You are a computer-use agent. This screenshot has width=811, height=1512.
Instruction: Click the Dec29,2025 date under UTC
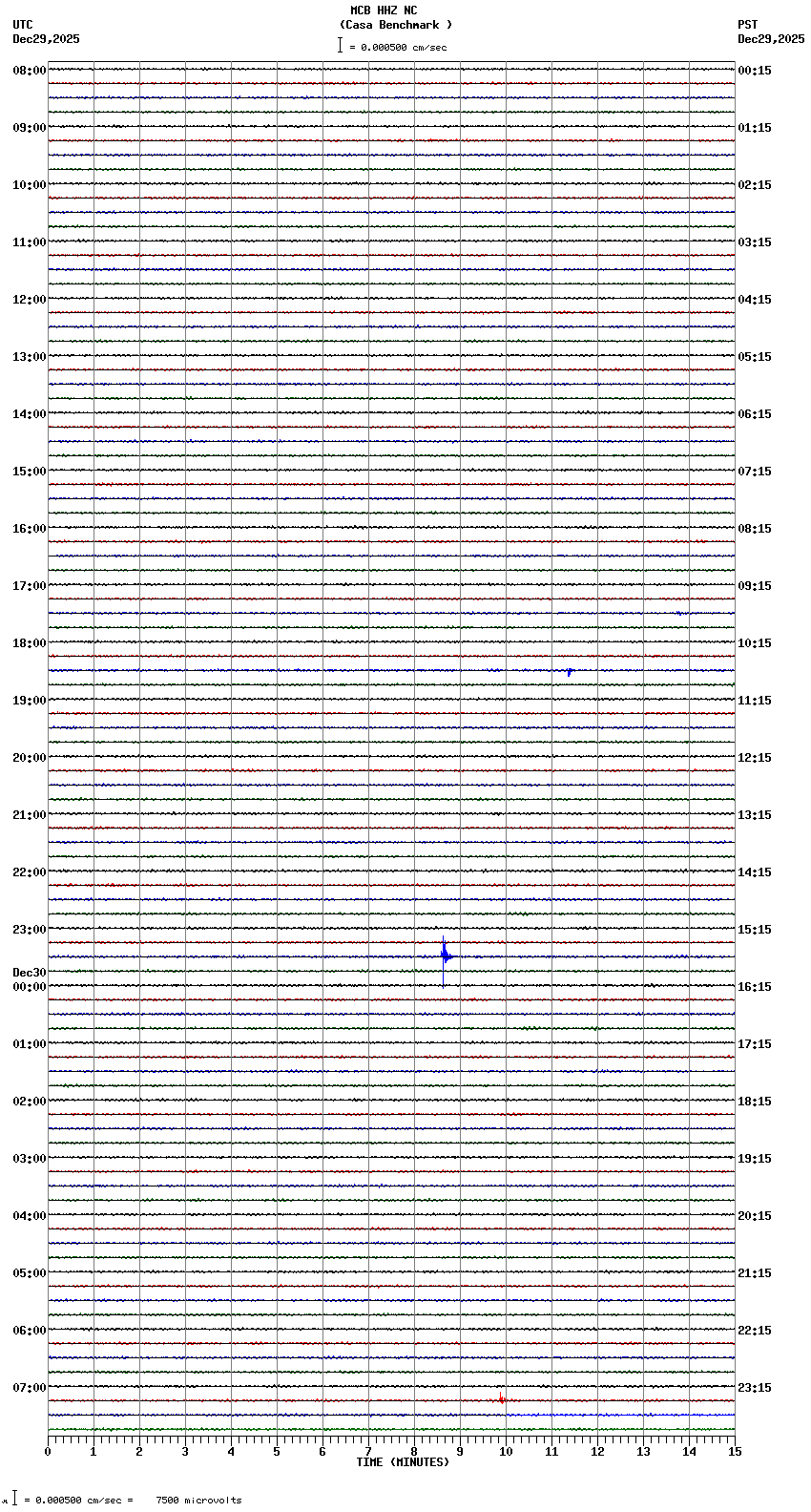46,39
